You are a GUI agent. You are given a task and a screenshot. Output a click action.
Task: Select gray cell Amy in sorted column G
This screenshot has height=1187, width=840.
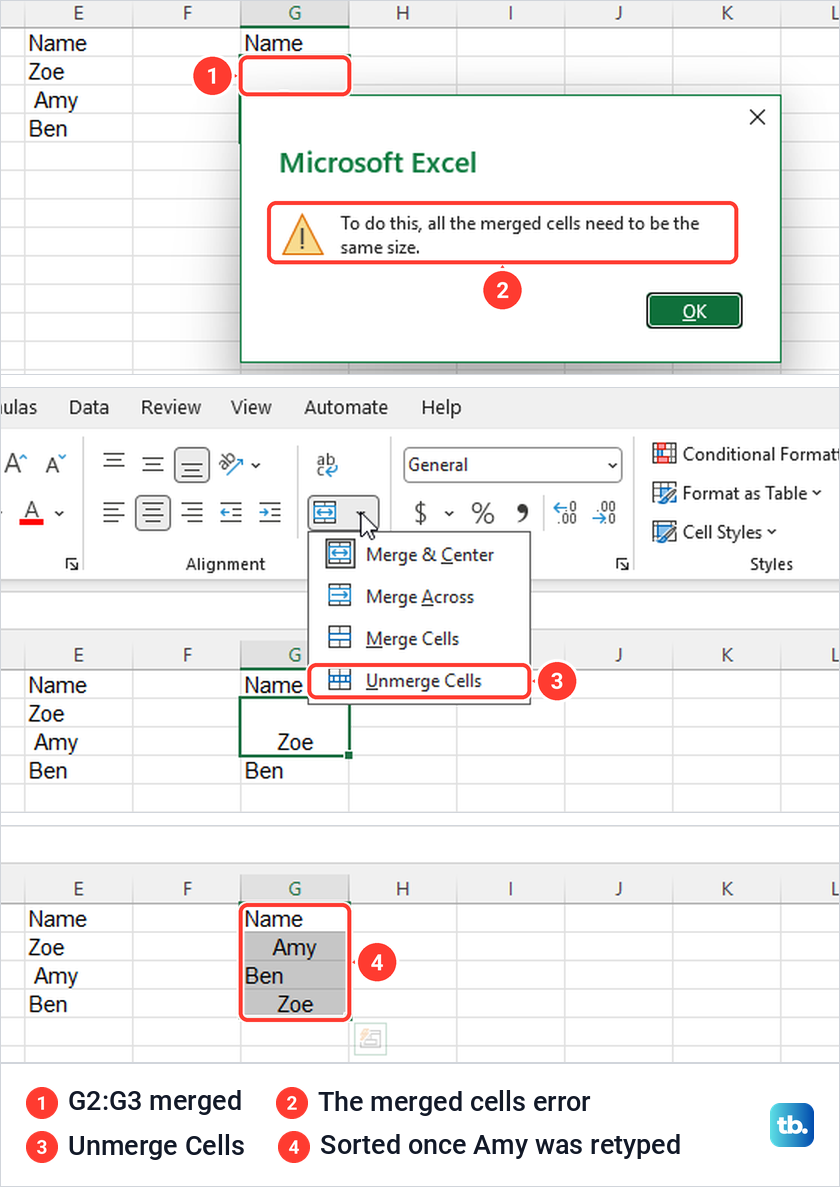pyautogui.click(x=294, y=947)
